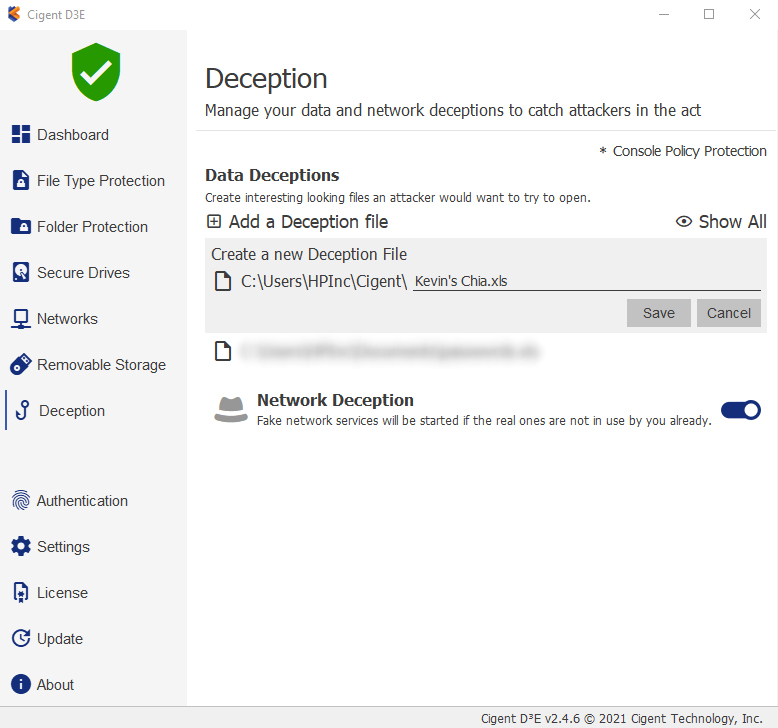
Task: Click the Show All text
Action: click(732, 222)
